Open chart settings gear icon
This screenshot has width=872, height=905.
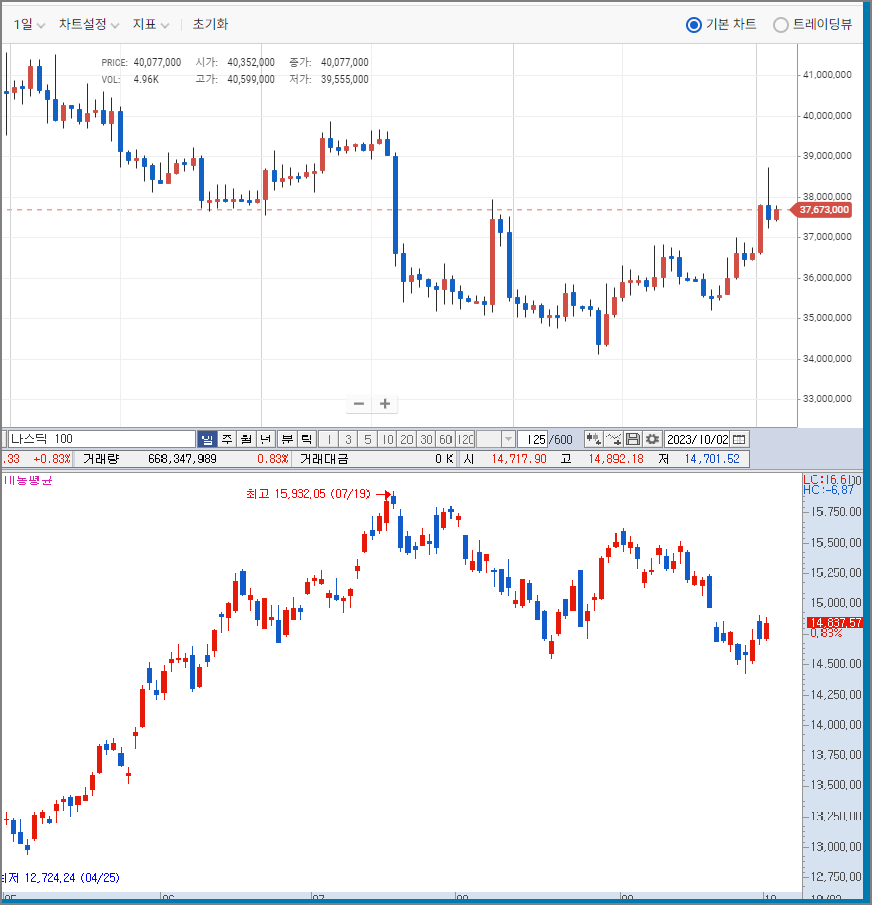(652, 439)
